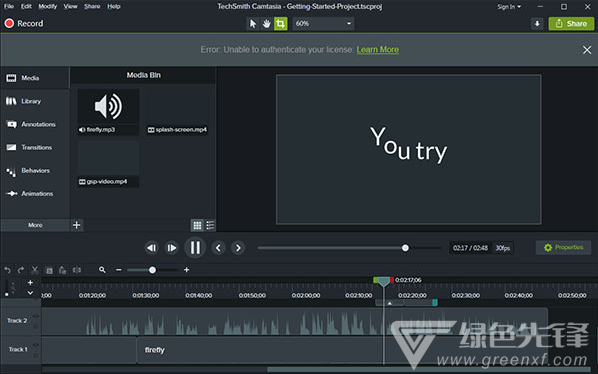The width and height of the screenshot is (598, 374).
Task: Click the plus import media button
Action: [77, 225]
